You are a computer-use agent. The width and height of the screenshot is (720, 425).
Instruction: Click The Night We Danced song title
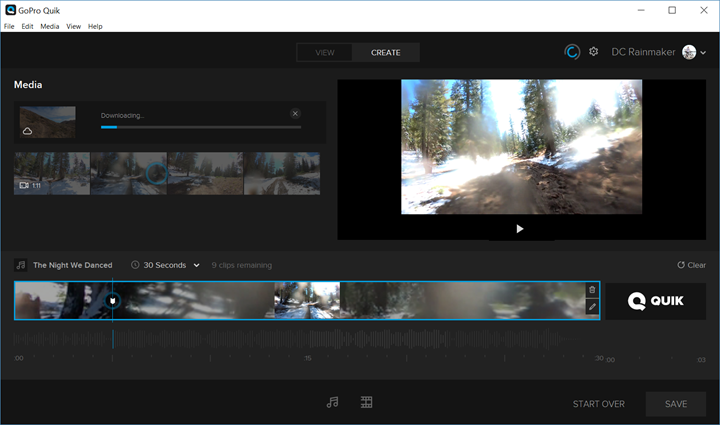click(73, 265)
